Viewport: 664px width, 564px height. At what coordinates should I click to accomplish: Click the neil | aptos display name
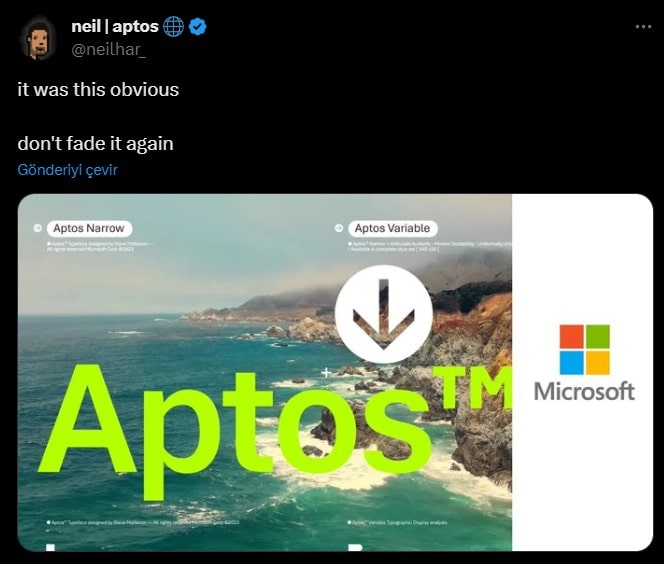[115, 27]
